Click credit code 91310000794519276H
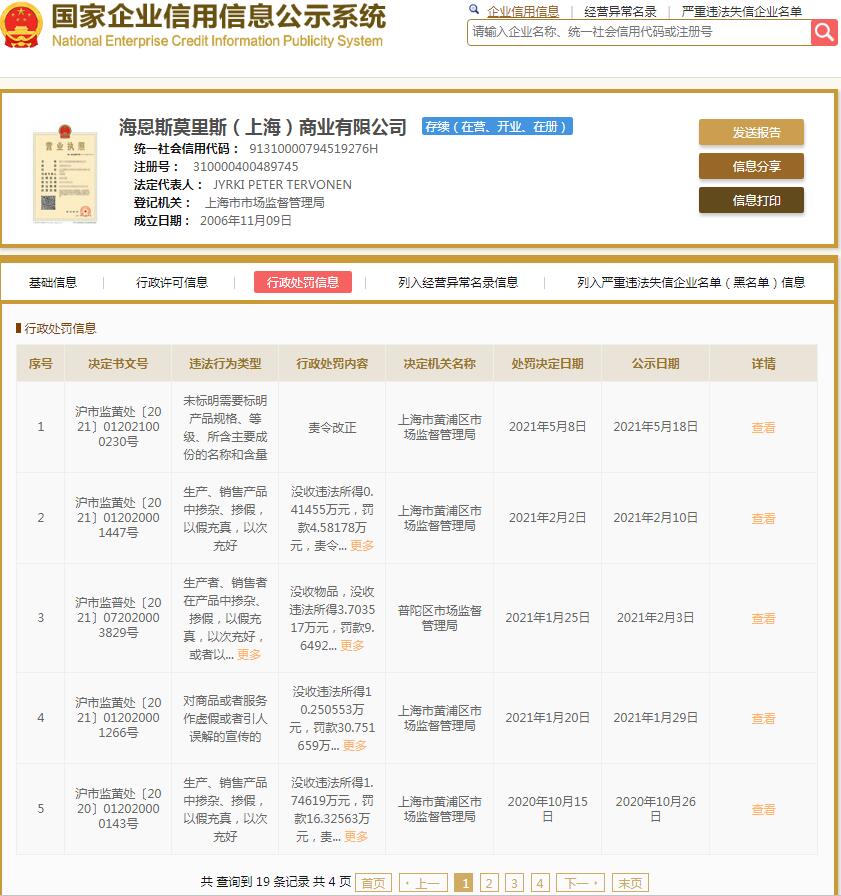841x896 pixels. click(x=314, y=149)
